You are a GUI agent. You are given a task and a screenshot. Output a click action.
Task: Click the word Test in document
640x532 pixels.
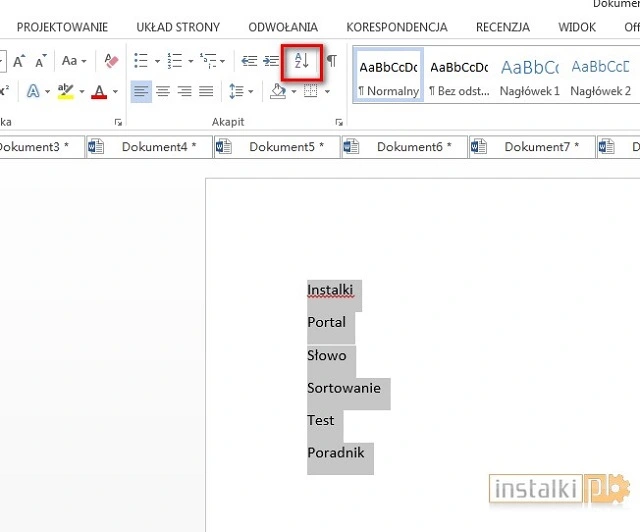[320, 420]
